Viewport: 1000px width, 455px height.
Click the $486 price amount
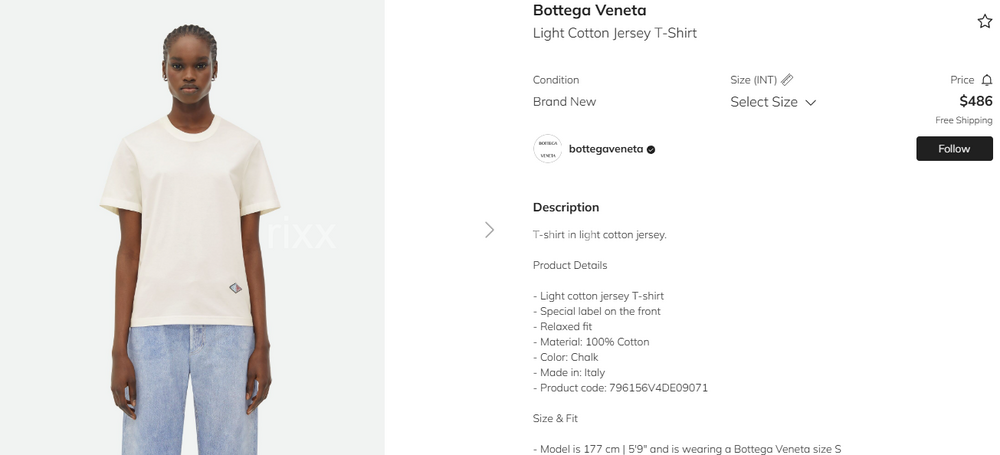[975, 101]
